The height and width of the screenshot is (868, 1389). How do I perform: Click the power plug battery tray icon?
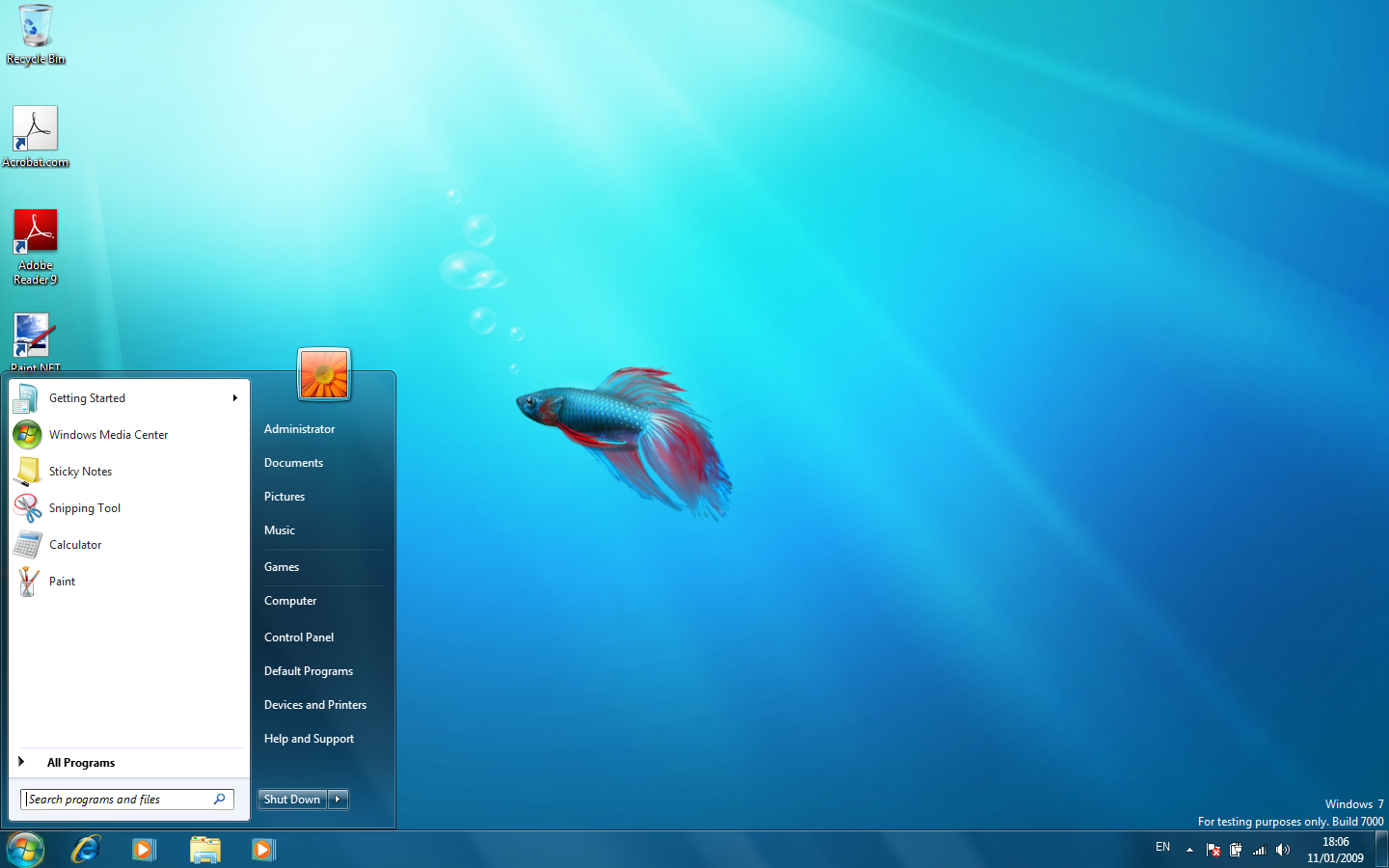[x=1236, y=850]
